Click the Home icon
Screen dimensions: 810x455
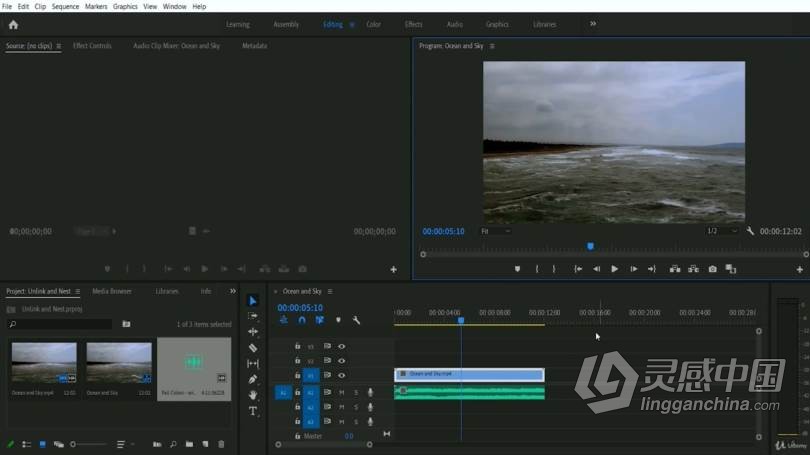coord(13,25)
